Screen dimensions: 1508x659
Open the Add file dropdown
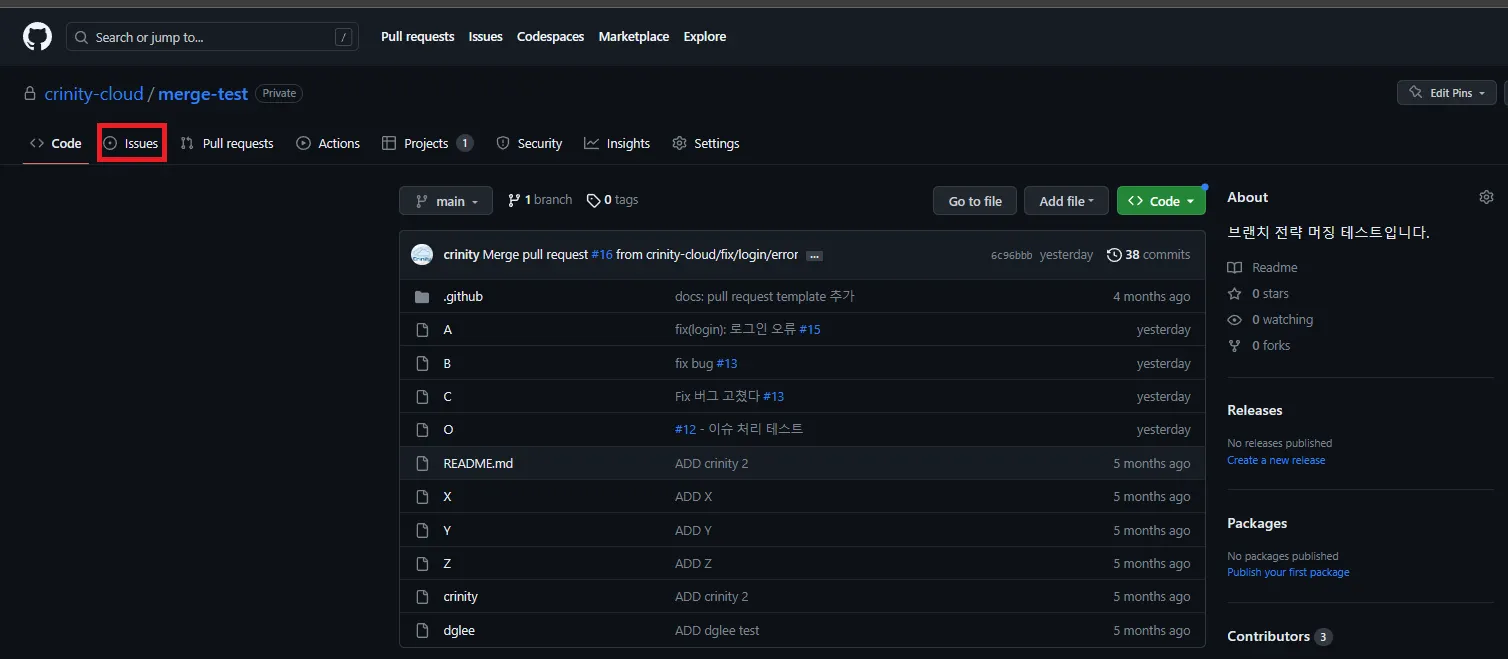1066,201
